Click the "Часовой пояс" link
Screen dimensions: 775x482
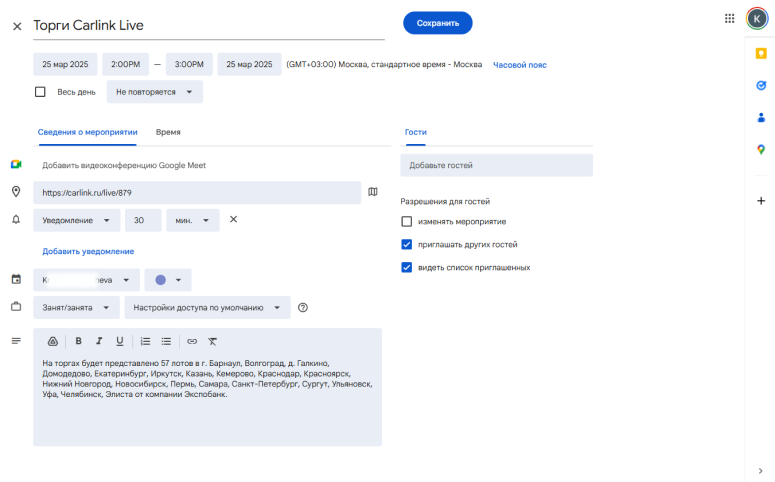pyautogui.click(x=519, y=65)
